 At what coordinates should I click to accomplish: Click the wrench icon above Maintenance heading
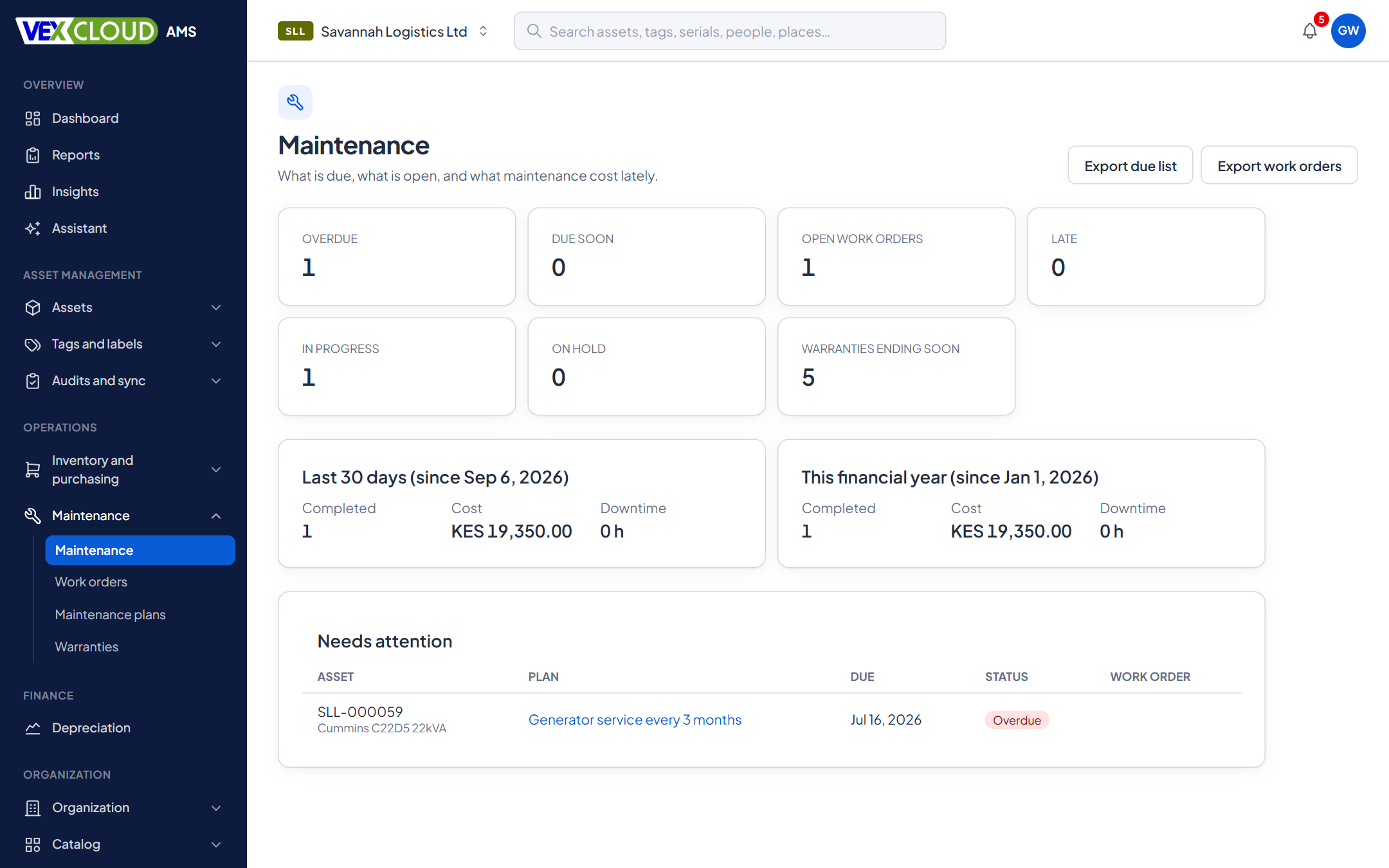click(295, 102)
